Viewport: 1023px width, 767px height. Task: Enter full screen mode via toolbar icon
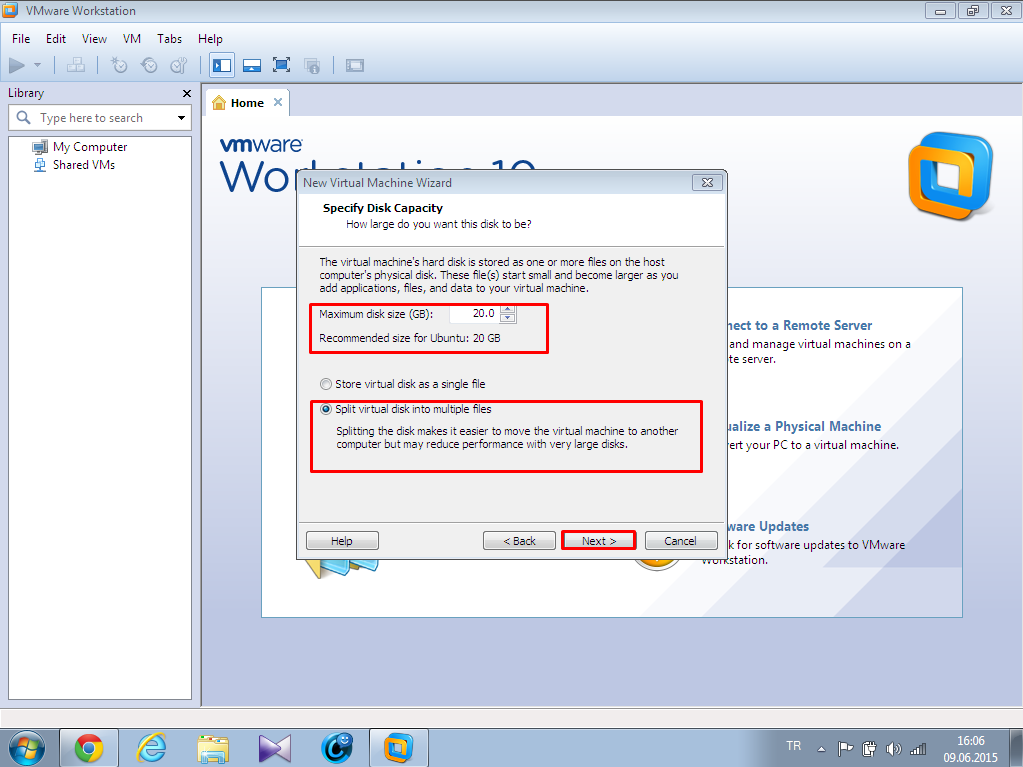[x=281, y=65]
